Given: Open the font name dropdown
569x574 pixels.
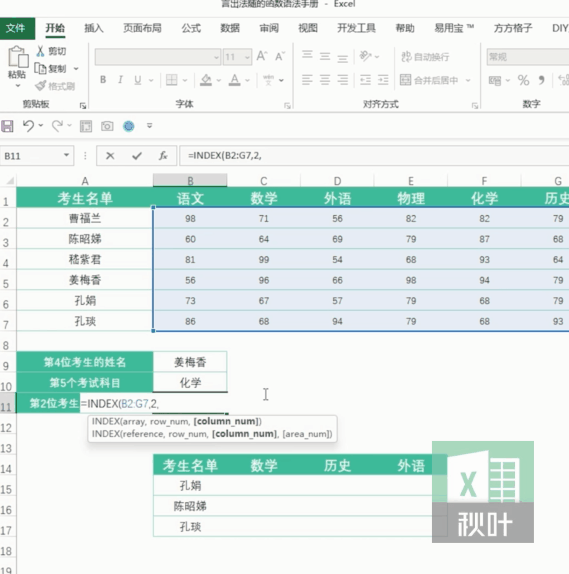Looking at the screenshot, I should [x=216, y=57].
